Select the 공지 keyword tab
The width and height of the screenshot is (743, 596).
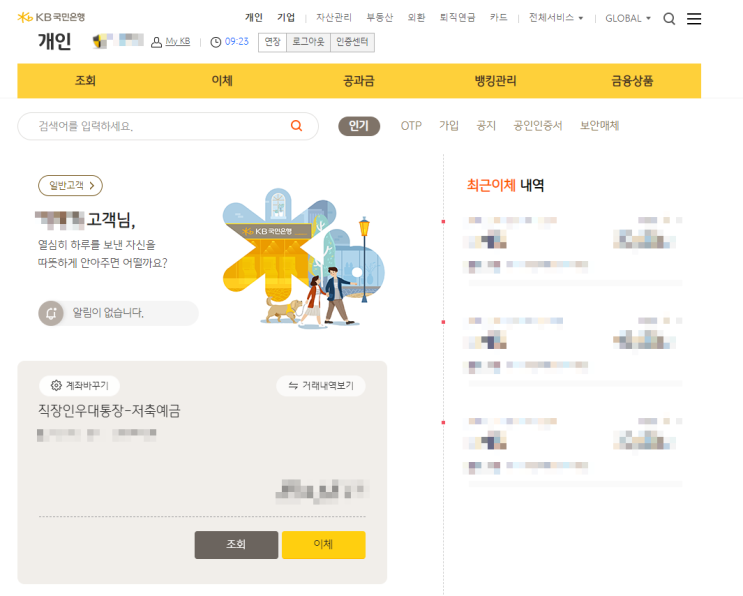click(486, 126)
